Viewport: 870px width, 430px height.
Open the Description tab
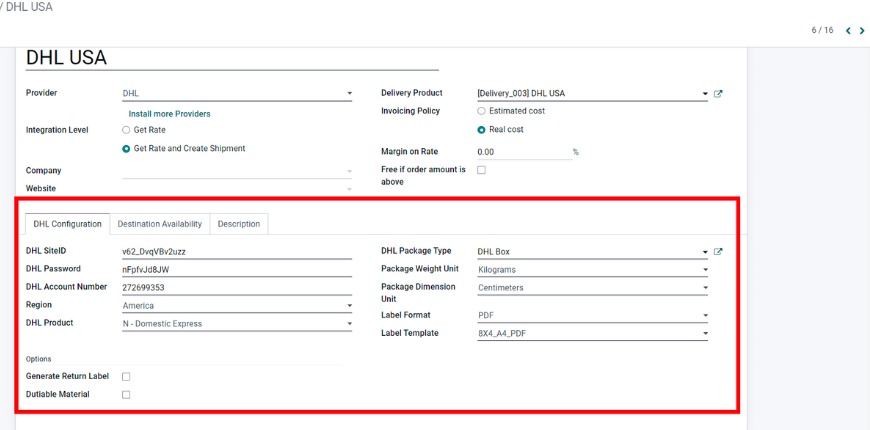(x=239, y=224)
